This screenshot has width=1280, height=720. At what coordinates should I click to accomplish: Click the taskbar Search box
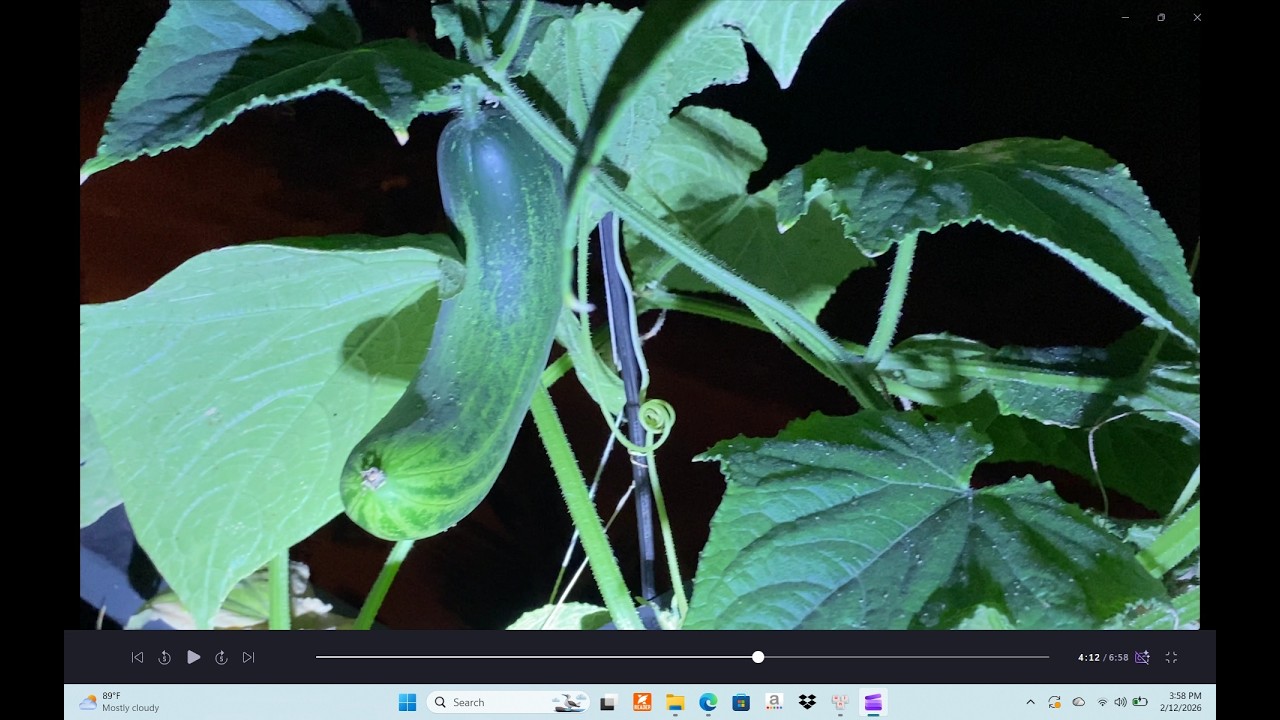[x=509, y=702]
